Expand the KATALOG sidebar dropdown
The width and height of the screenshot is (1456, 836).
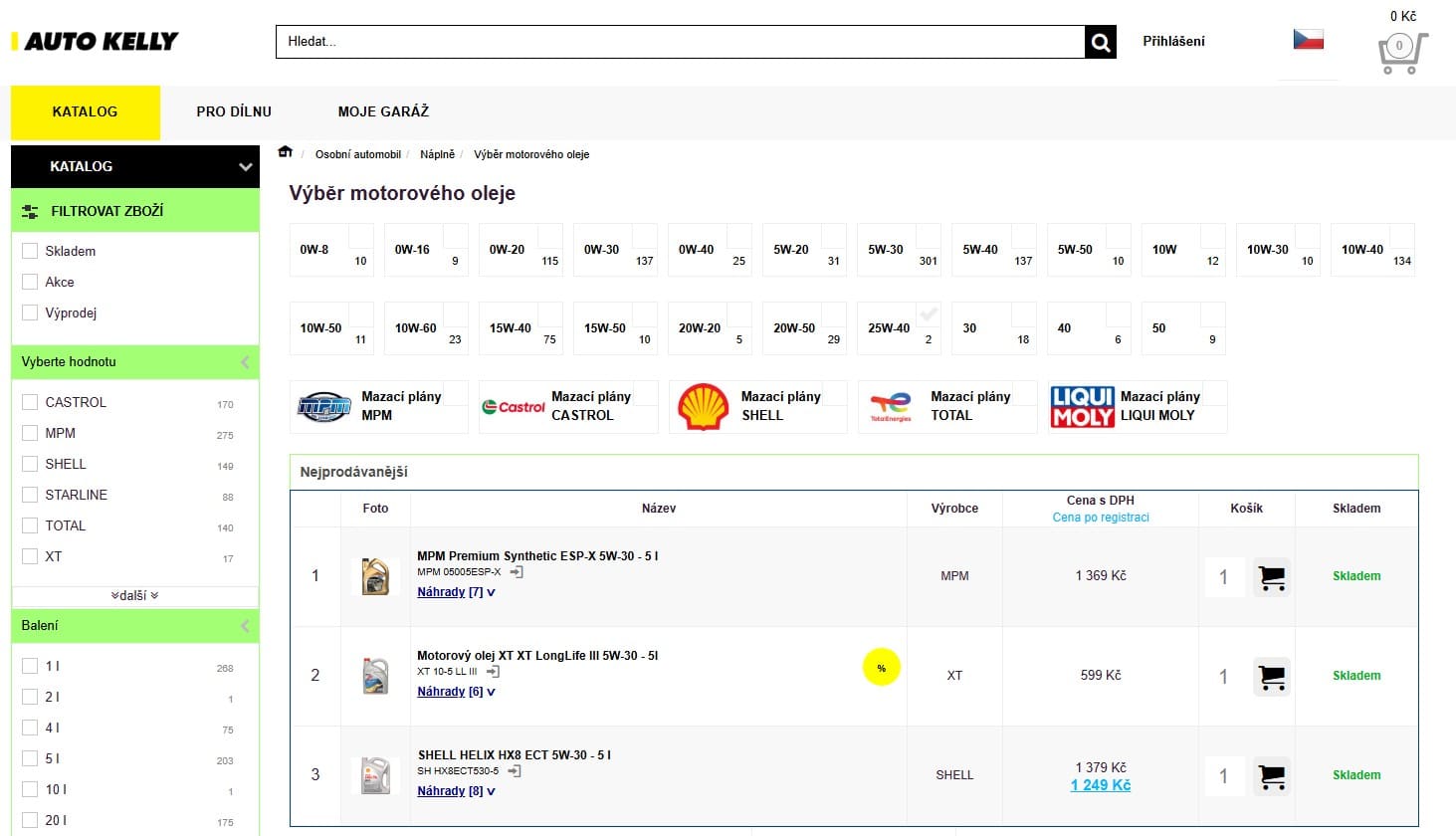pyautogui.click(x=245, y=167)
